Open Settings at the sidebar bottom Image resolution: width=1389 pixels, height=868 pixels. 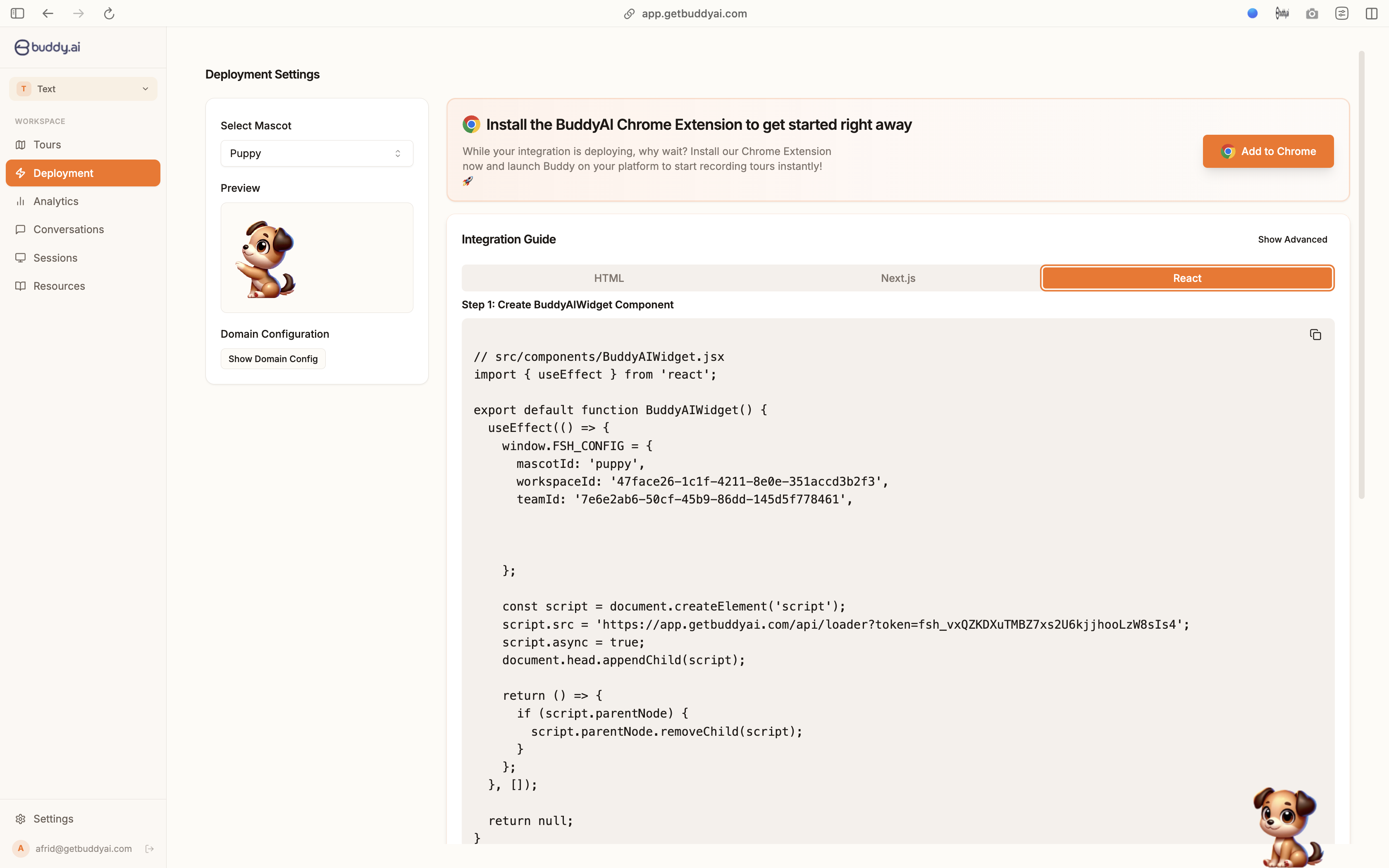(x=83, y=819)
